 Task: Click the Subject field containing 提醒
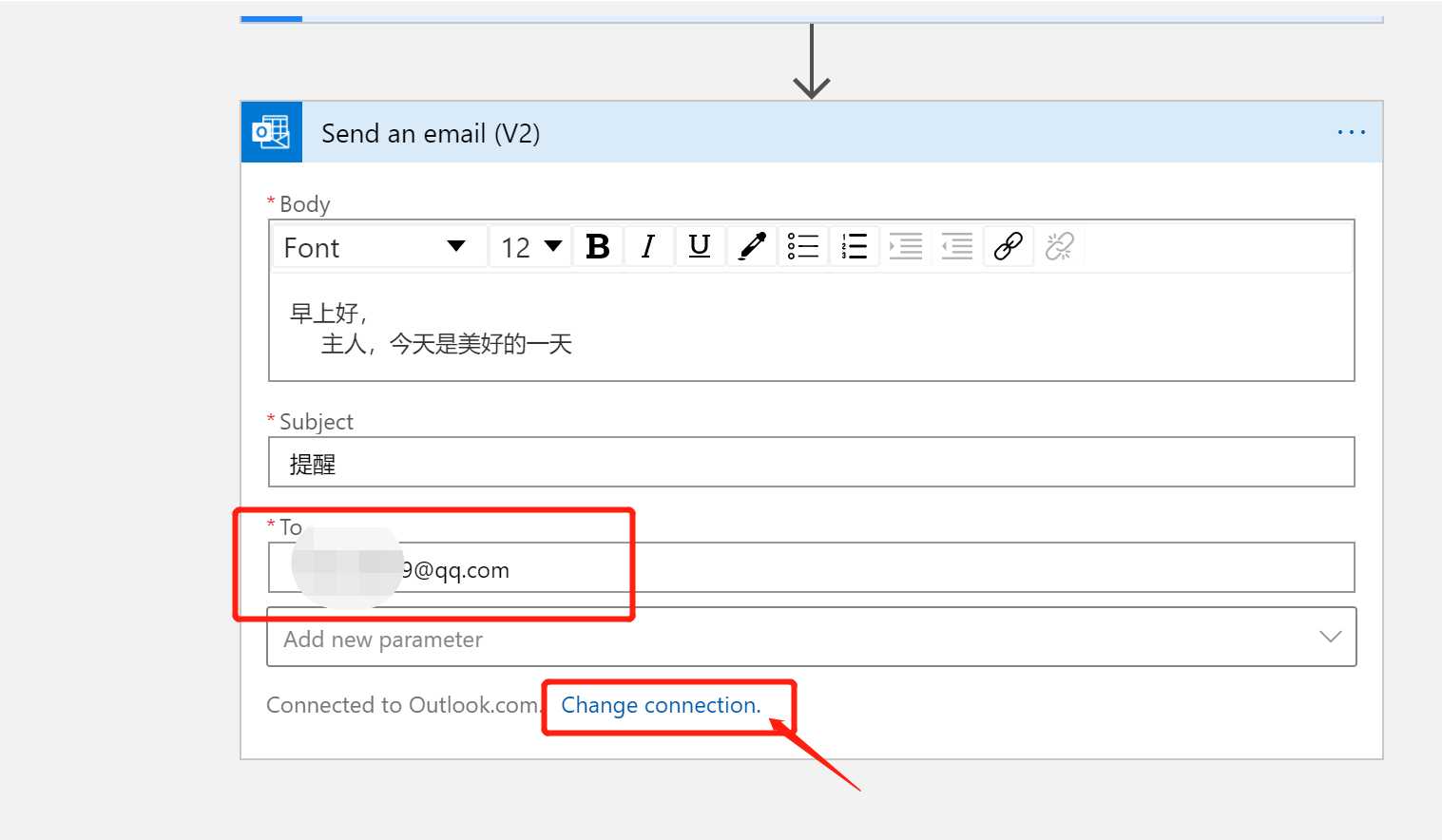812,463
